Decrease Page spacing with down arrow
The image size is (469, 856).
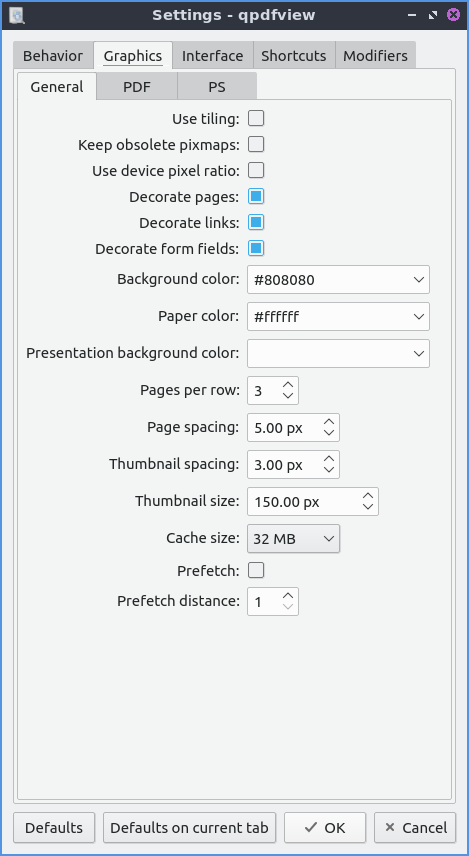tap(329, 432)
